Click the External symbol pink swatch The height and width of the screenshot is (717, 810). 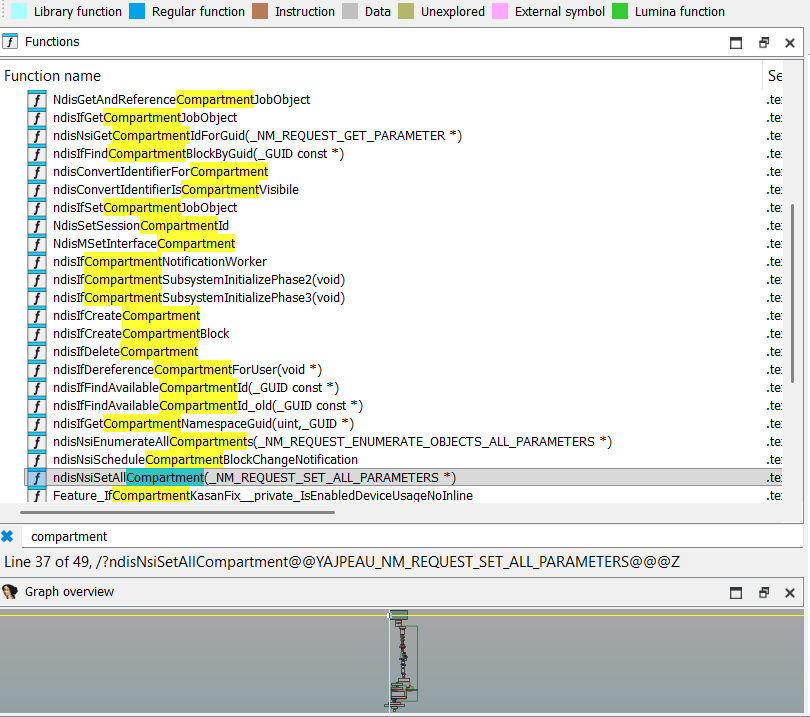point(499,12)
